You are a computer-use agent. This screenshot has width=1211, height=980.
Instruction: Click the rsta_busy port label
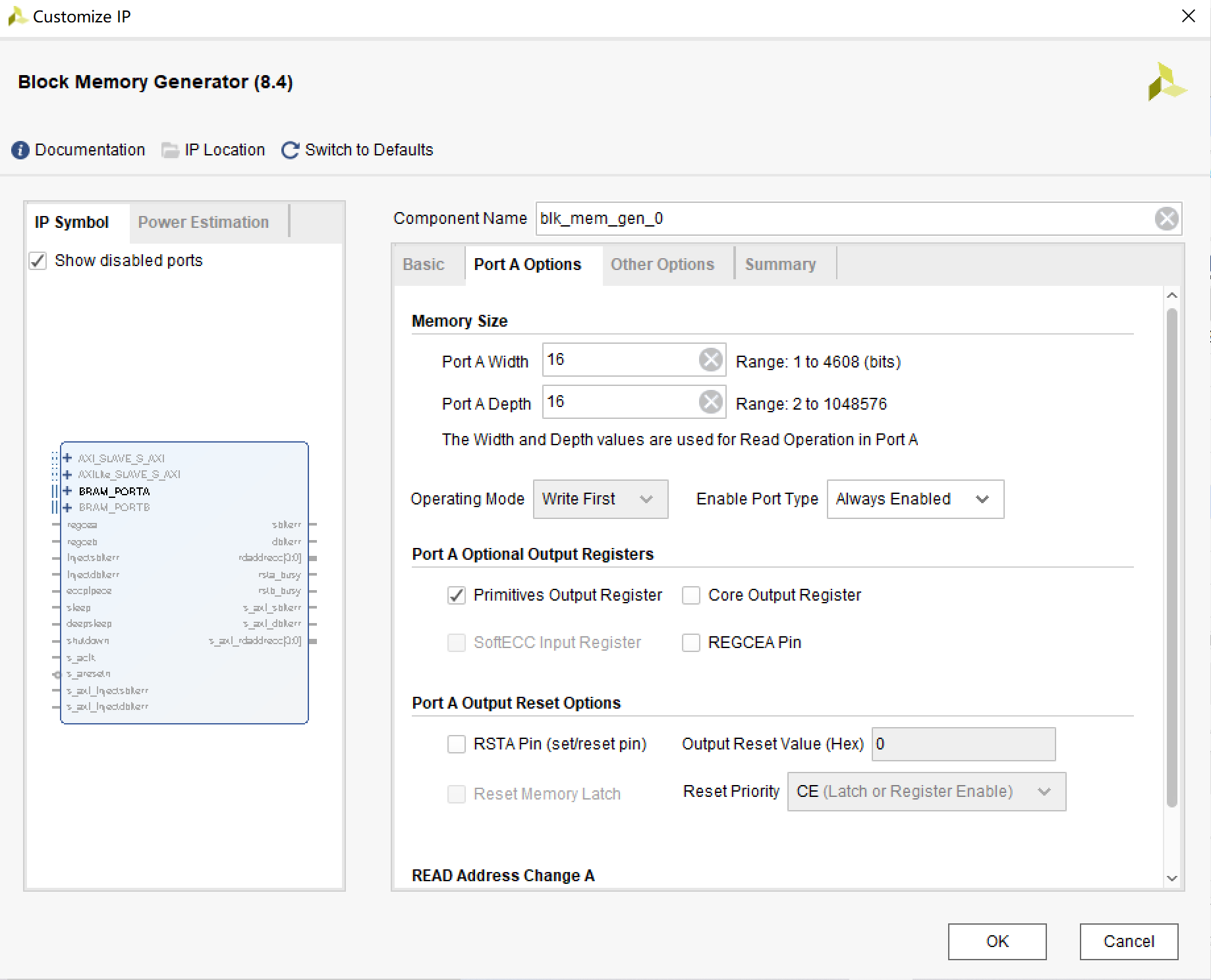pyautogui.click(x=279, y=575)
